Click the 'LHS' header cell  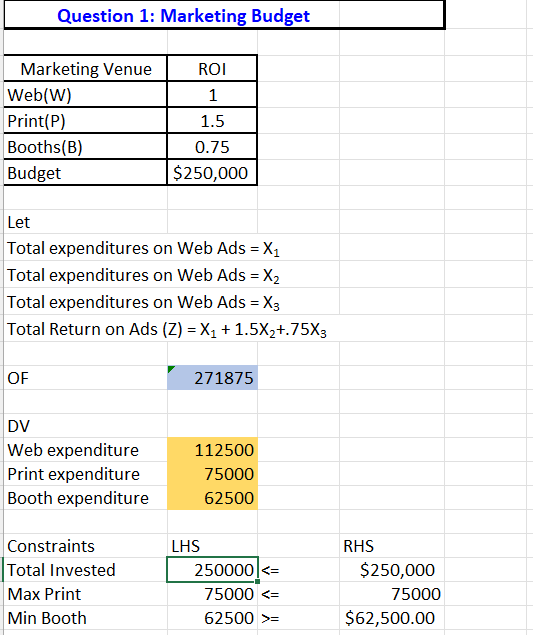[x=212, y=546]
